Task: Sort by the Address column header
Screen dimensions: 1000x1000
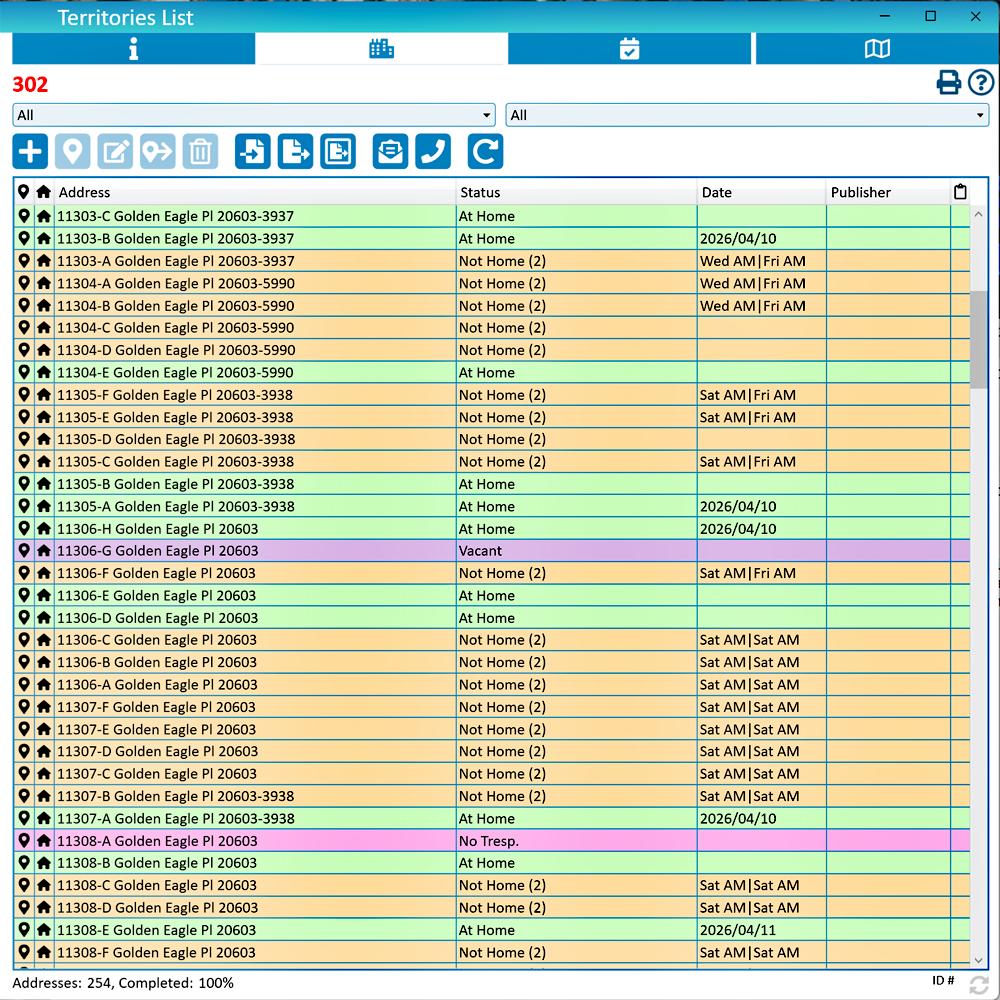Action: tap(255, 192)
